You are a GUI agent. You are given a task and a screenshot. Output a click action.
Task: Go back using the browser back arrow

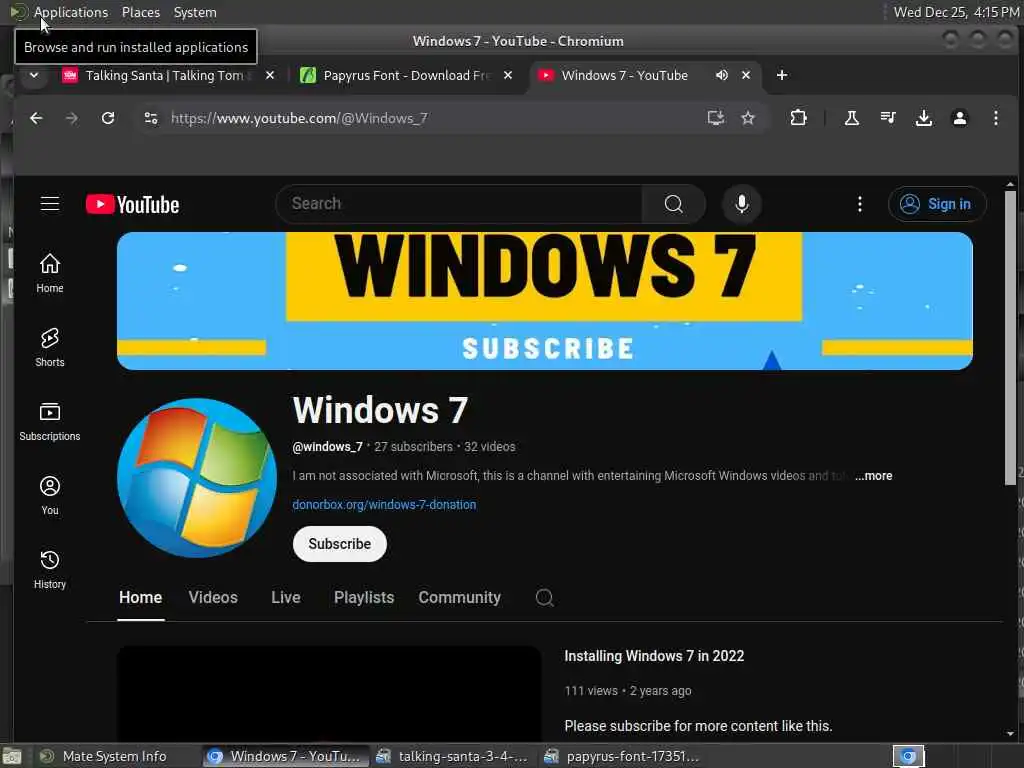(x=36, y=118)
